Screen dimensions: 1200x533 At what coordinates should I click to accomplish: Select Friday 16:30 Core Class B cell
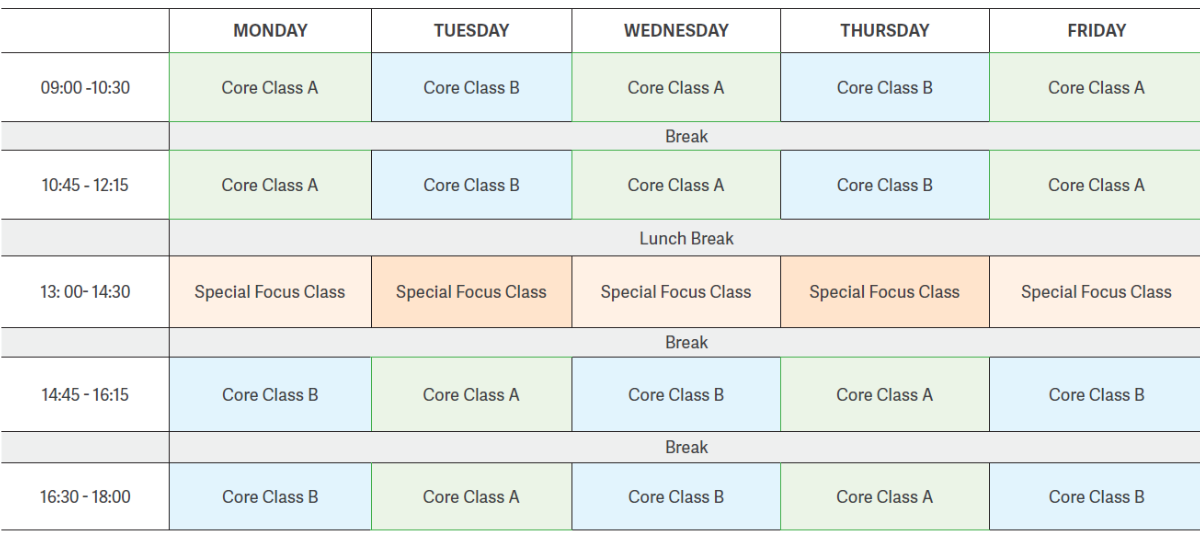(1096, 496)
